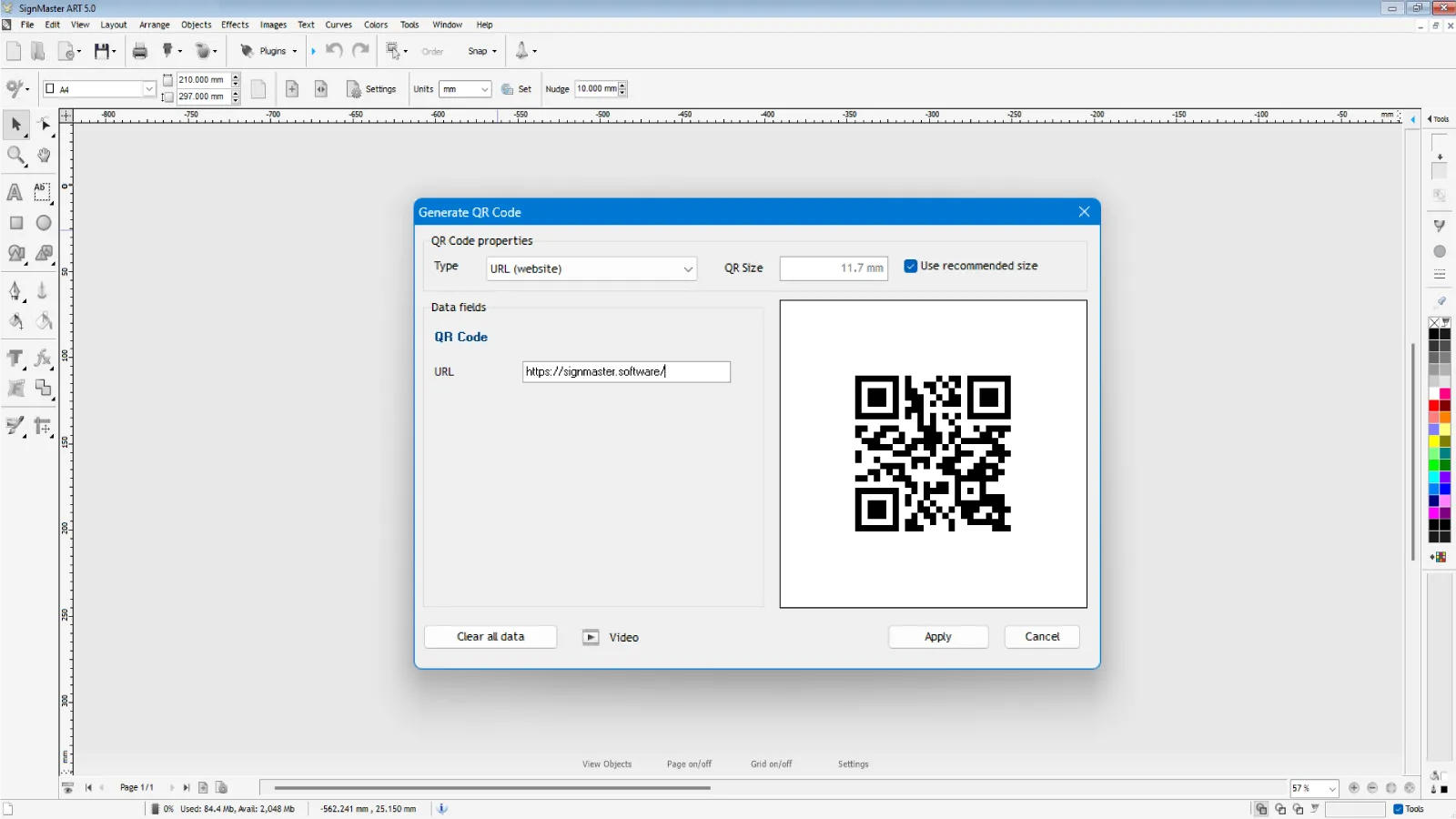The image size is (1456, 819).
Task: Click the info icon in status bar
Action: click(x=442, y=808)
